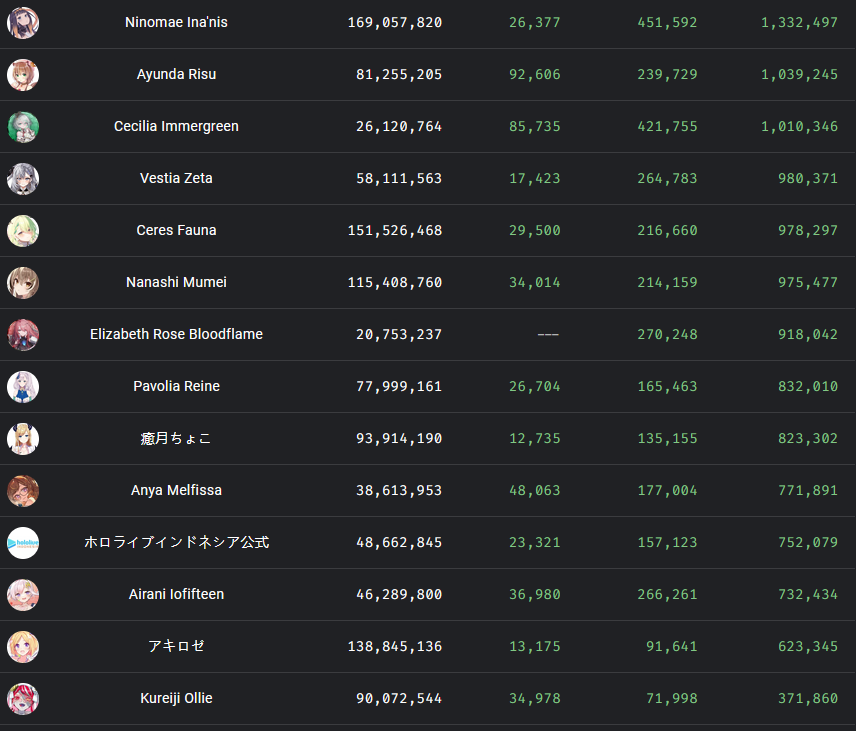The image size is (856, 731).
Task: Select channel name アキロゼ
Action: point(176,646)
